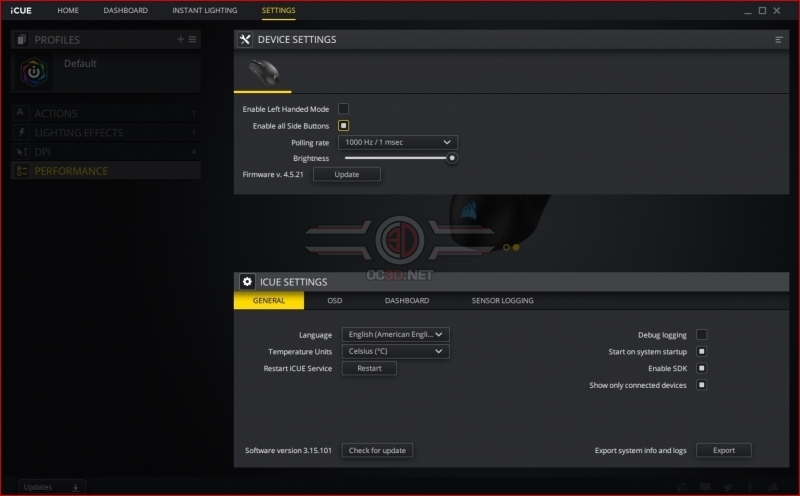Image resolution: width=800 pixels, height=496 pixels.
Task: Toggle Enable all Side Buttons checkbox
Action: click(x=343, y=126)
